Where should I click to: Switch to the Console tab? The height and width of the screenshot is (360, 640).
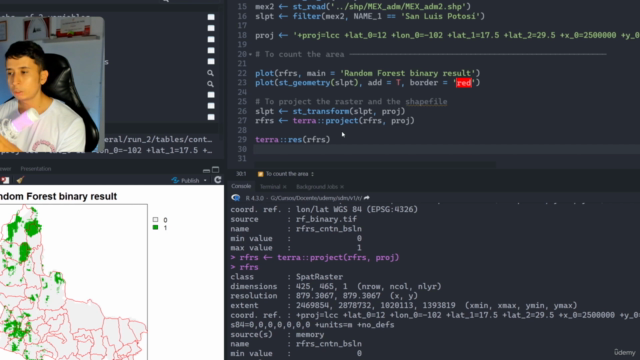click(241, 186)
